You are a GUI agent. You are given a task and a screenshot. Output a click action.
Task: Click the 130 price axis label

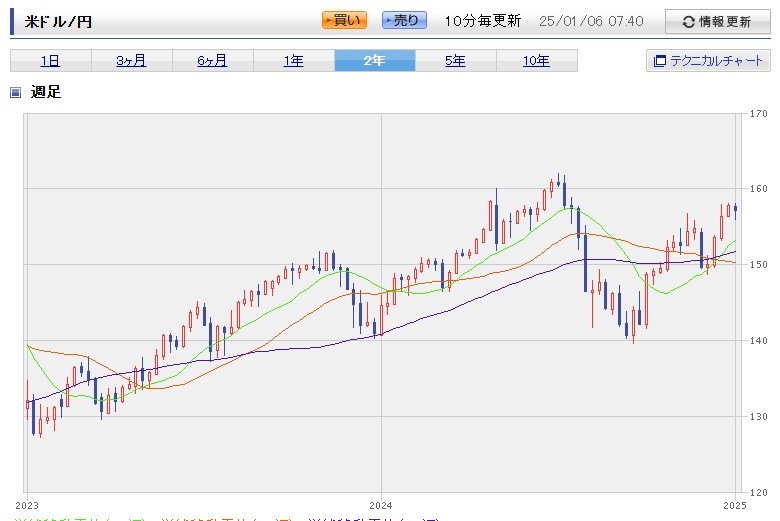pos(758,416)
